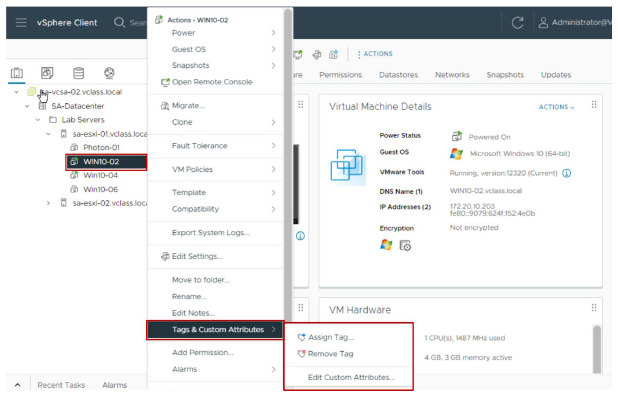This screenshot has height=402, width=618.
Task: Collapse the Lab Servers folder
Action: [x=38, y=120]
